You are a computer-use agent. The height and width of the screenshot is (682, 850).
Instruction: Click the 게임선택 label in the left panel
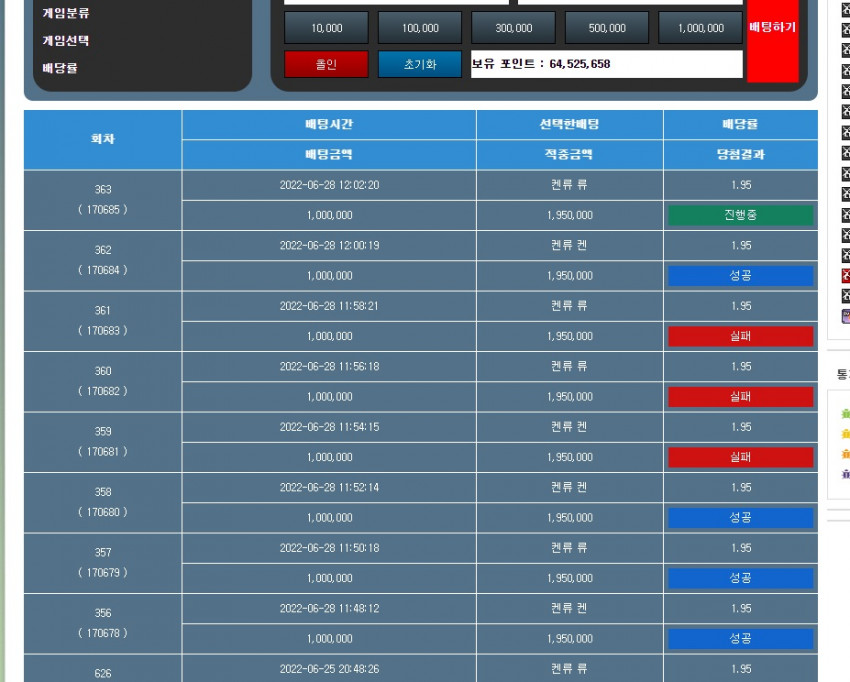point(66,41)
